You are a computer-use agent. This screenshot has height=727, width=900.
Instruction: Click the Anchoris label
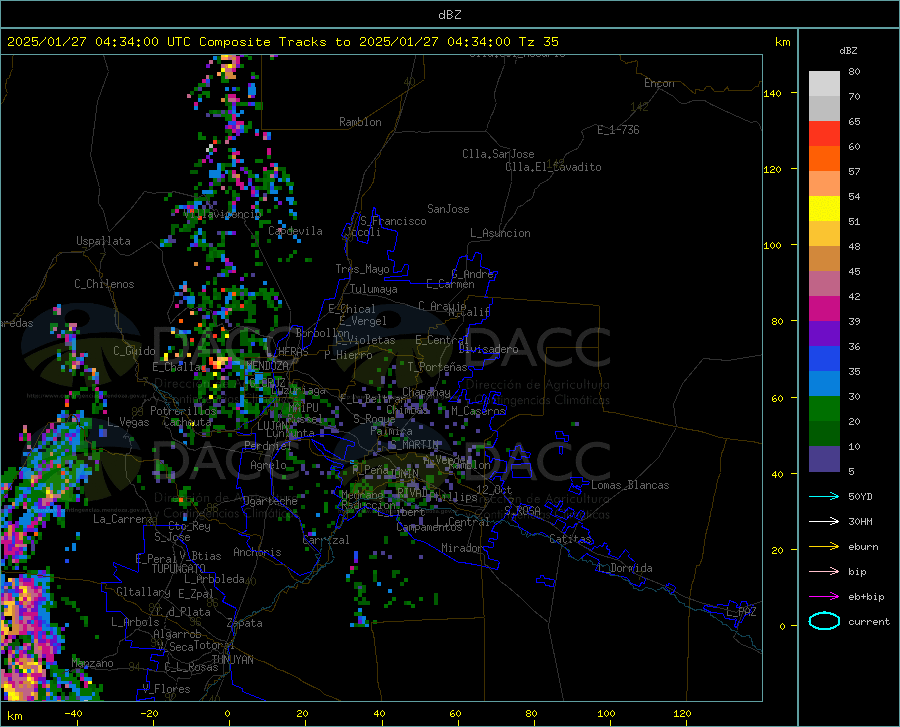point(257,552)
